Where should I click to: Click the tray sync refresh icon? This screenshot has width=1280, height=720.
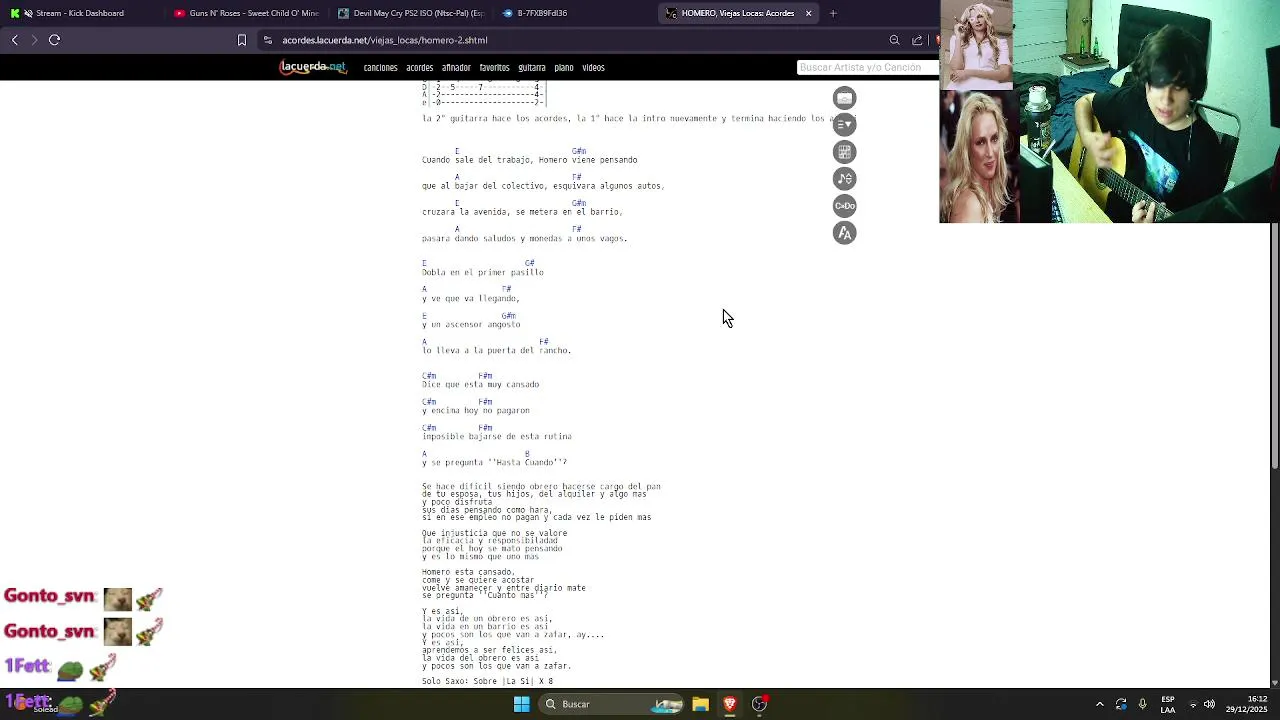point(1121,704)
